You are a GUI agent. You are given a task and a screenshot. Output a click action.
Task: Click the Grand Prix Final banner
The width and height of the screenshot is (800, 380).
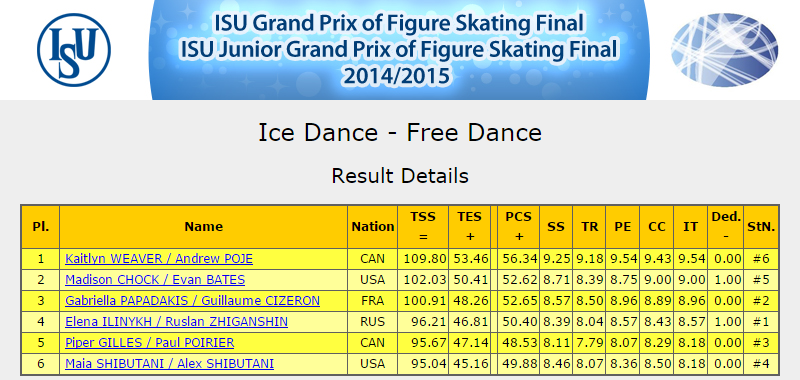coord(399,49)
